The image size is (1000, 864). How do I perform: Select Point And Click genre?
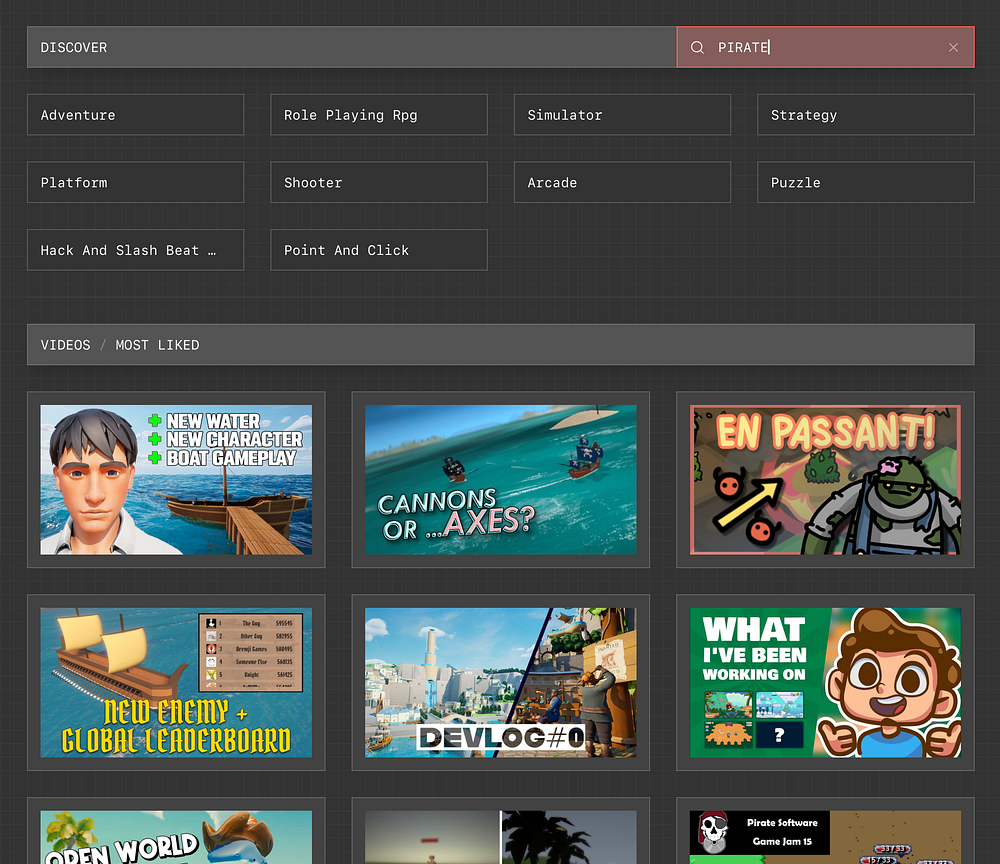[379, 250]
